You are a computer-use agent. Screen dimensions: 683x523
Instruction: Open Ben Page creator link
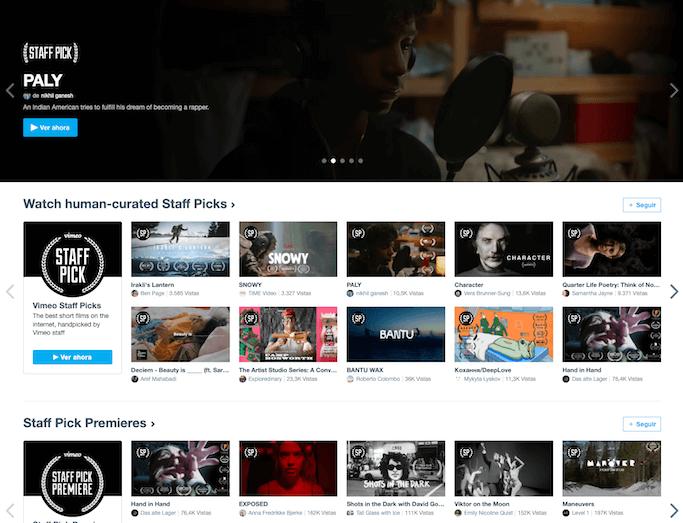tap(152, 294)
